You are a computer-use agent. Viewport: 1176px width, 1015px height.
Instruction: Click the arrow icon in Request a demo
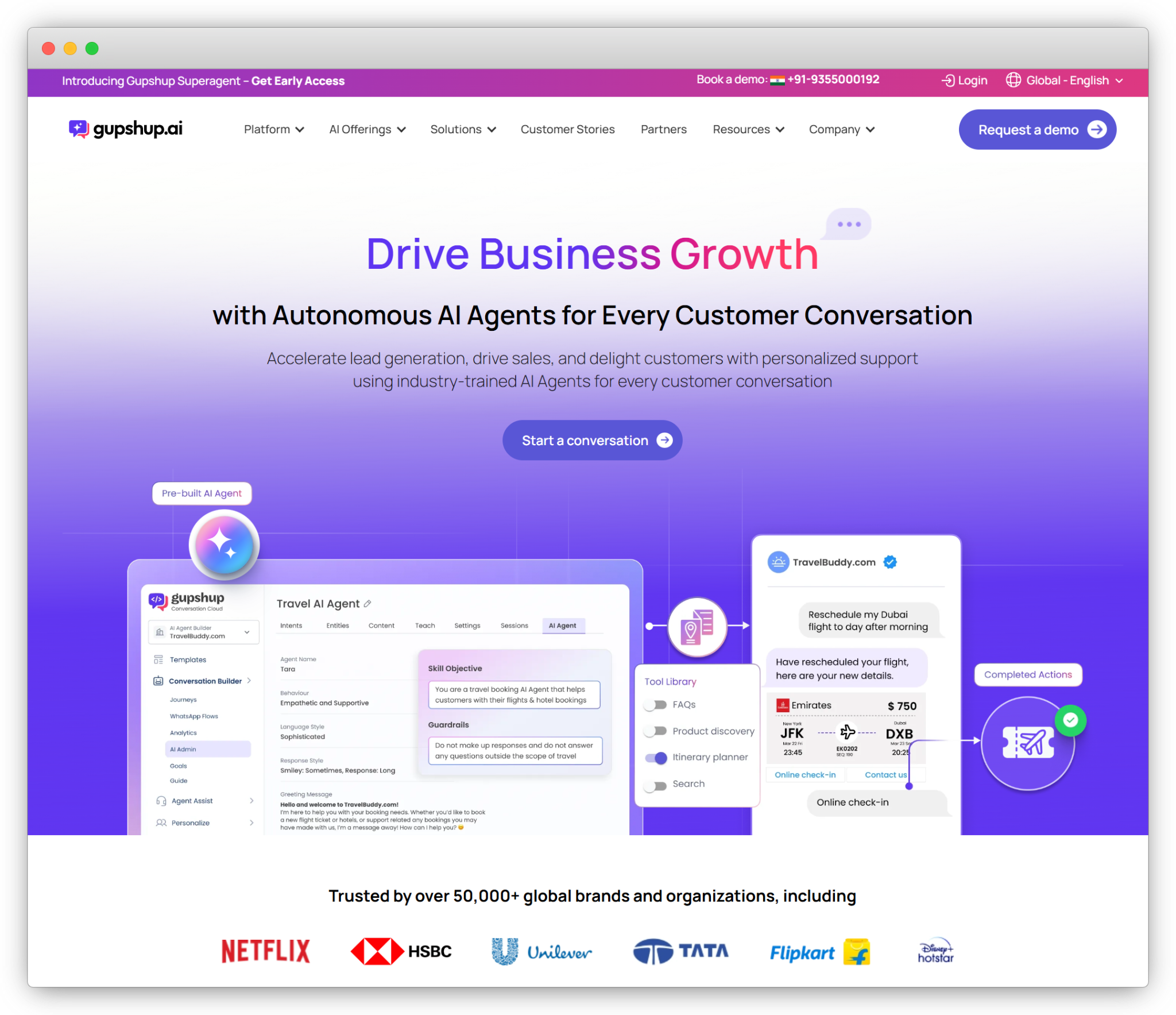[1097, 129]
